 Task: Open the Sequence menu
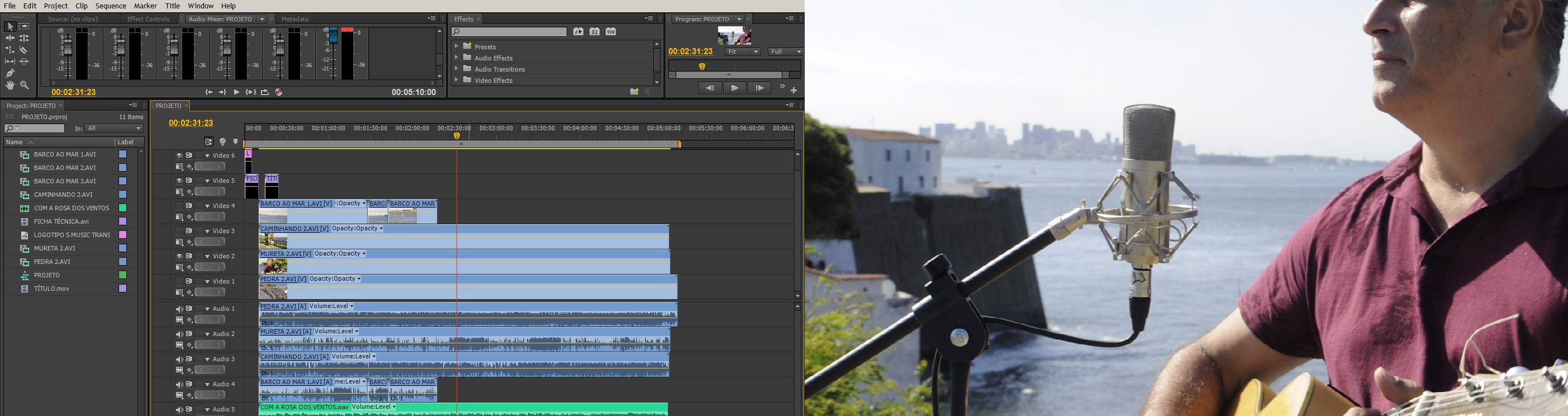(x=111, y=6)
